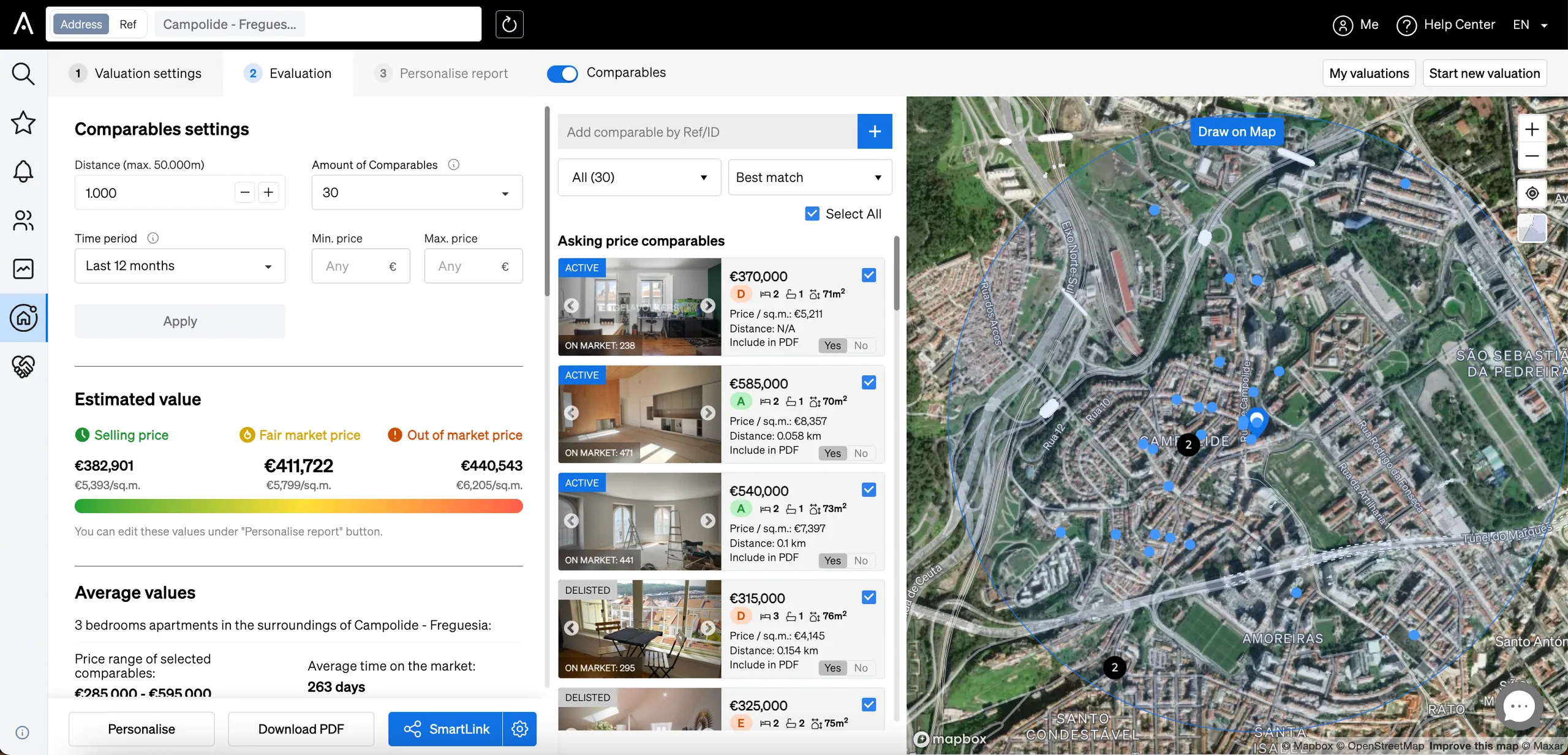This screenshot has height=755, width=1568.
Task: Open favorites star in sidebar
Action: click(x=23, y=122)
